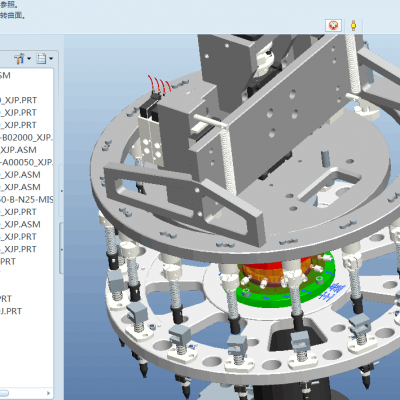
Task: Select the top-level assembly ending in SM
Action: (5, 75)
